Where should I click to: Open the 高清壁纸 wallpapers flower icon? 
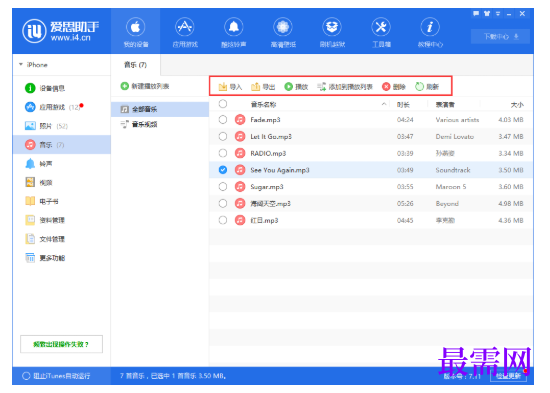(x=283, y=27)
